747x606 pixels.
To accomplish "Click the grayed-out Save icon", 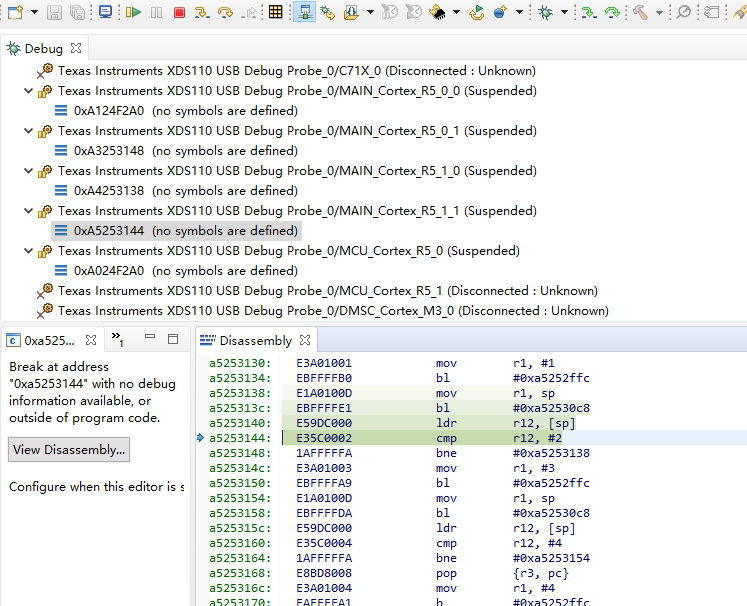I will coord(54,12).
